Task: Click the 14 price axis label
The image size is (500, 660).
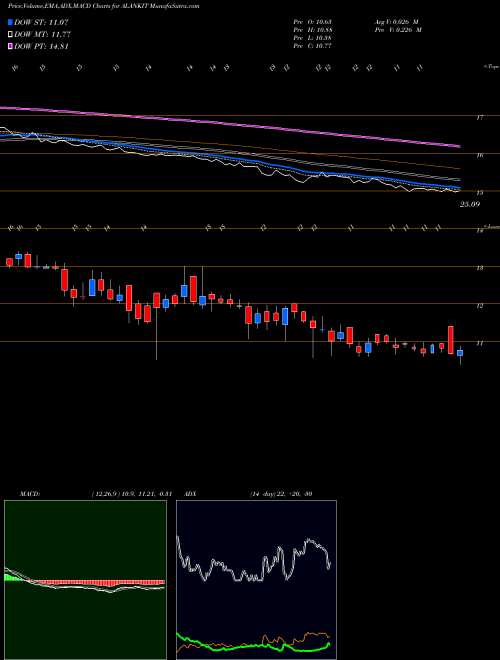Action: 479,231
